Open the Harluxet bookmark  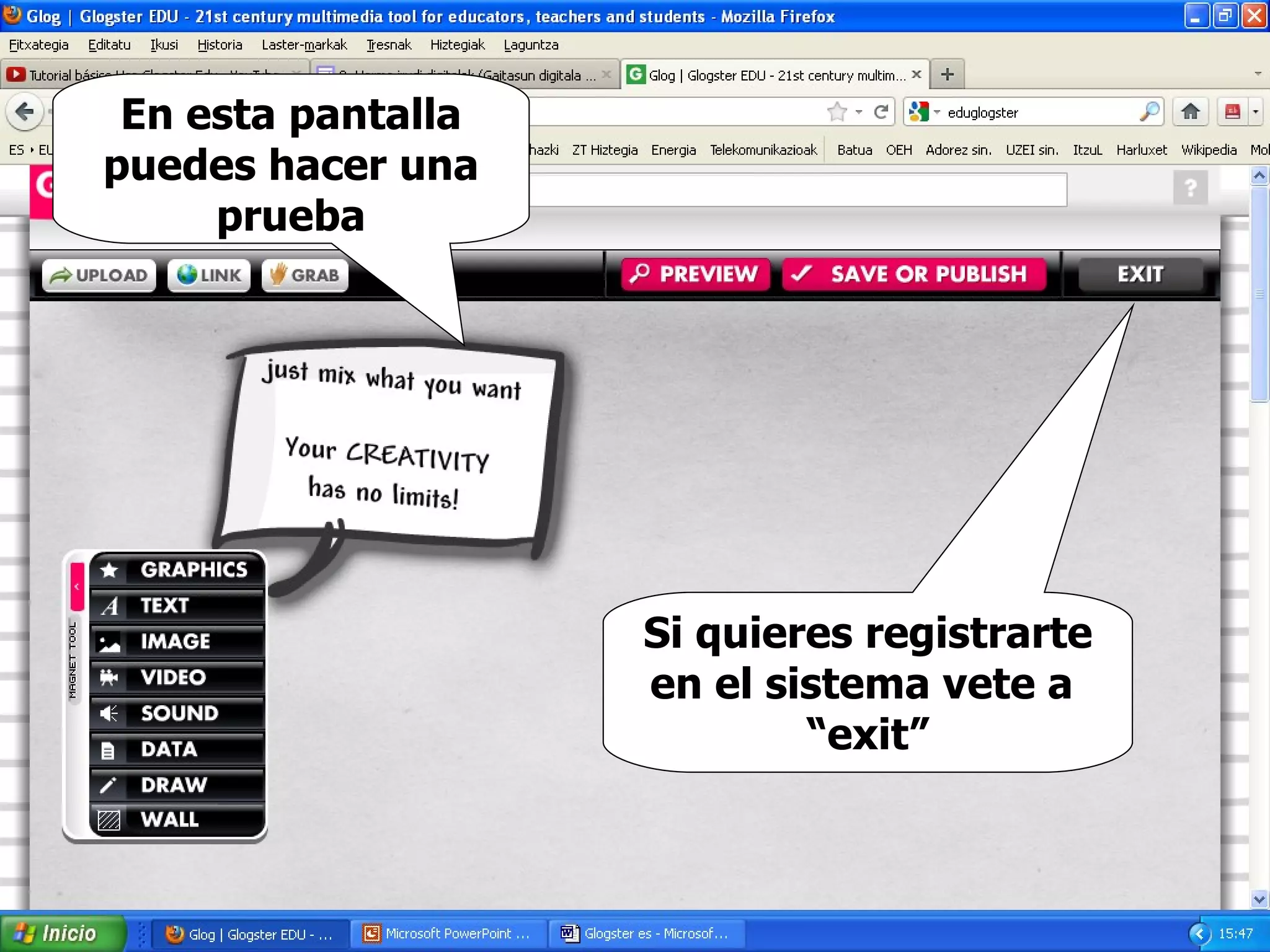point(1142,150)
